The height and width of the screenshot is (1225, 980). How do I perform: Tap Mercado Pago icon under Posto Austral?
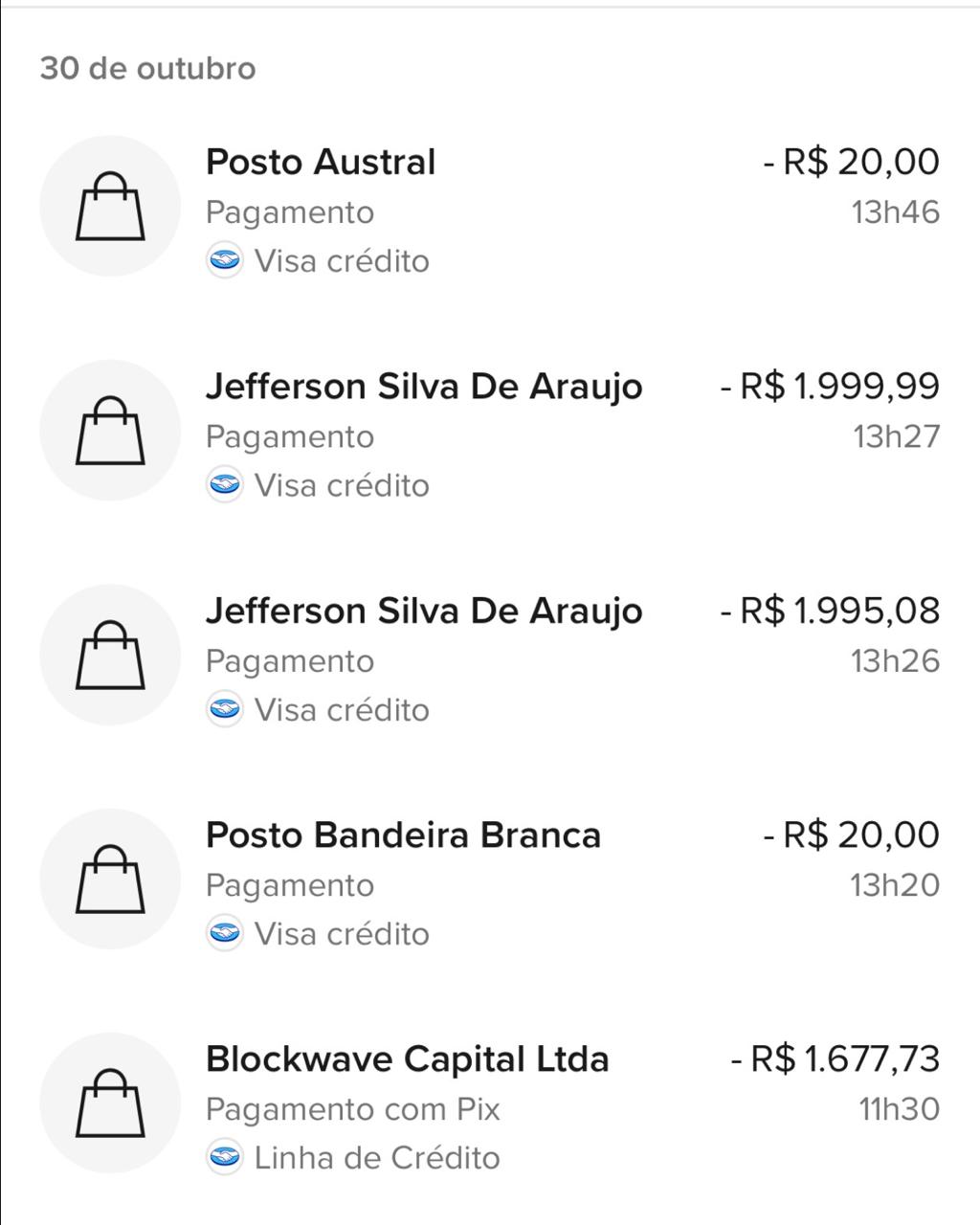coord(224,260)
